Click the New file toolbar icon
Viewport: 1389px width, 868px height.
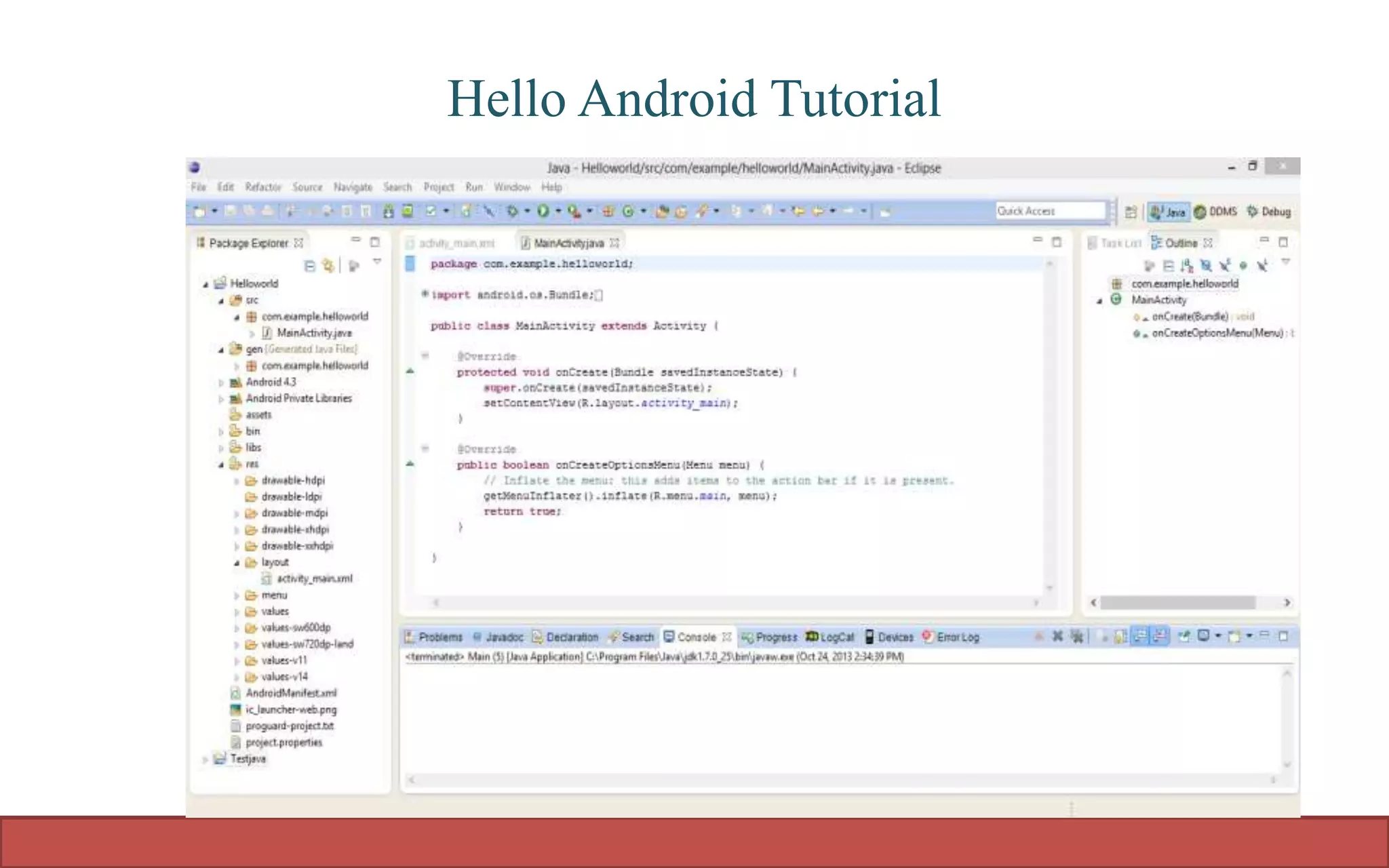(199, 212)
